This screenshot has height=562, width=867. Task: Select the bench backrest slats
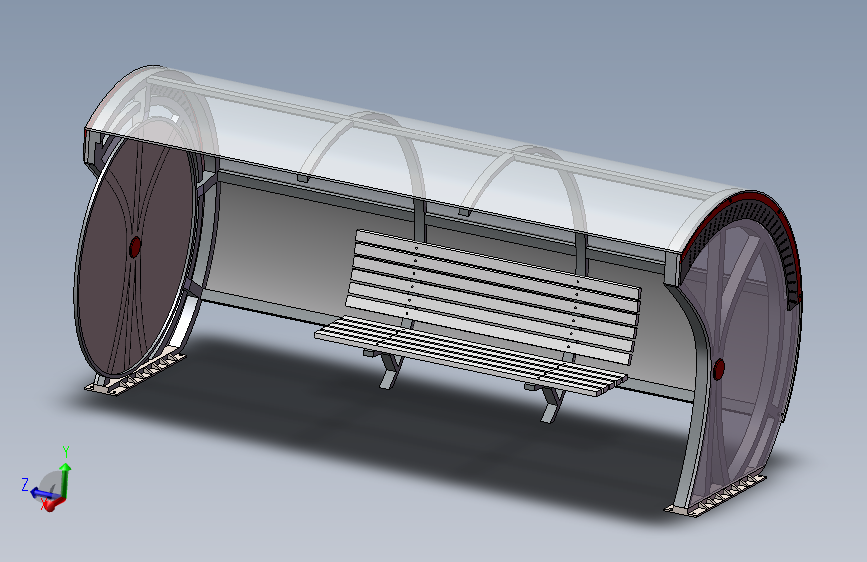coord(493,296)
